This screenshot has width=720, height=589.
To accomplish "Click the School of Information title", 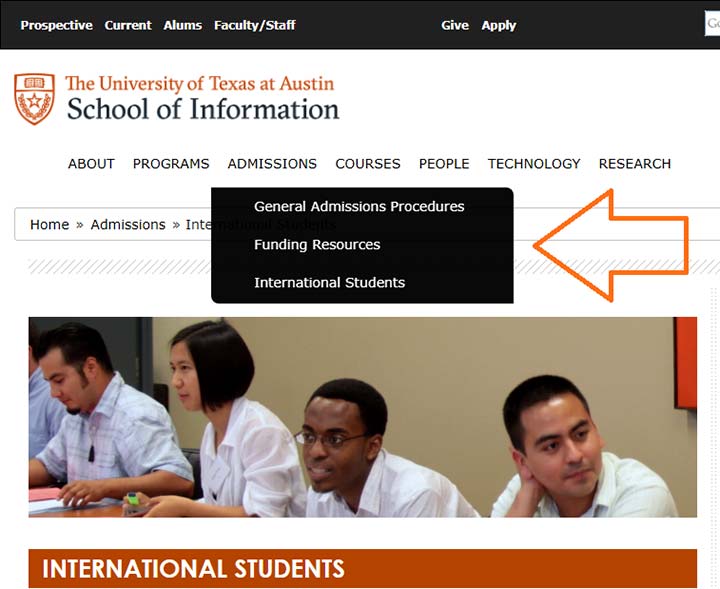I will 203,109.
